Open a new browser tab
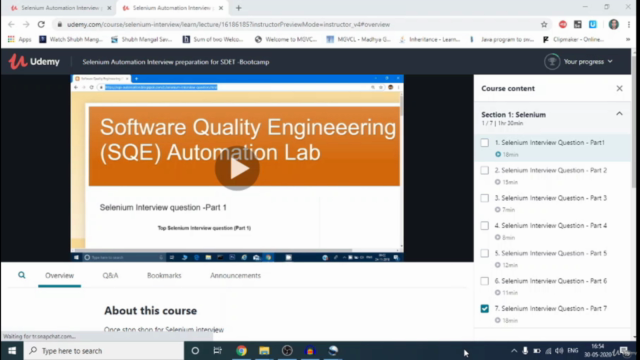Screen dimensions: 640x360 [x=238, y=8]
